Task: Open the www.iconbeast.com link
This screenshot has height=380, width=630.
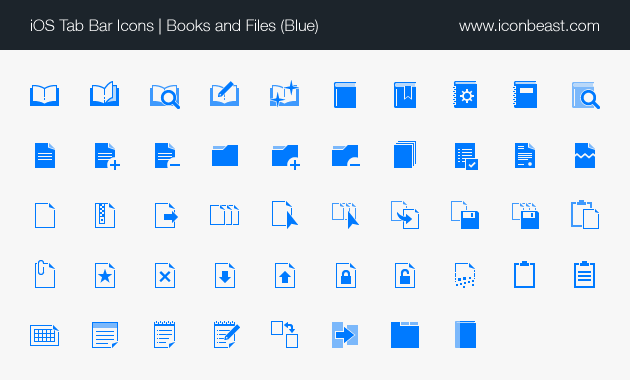Action: pos(529,26)
